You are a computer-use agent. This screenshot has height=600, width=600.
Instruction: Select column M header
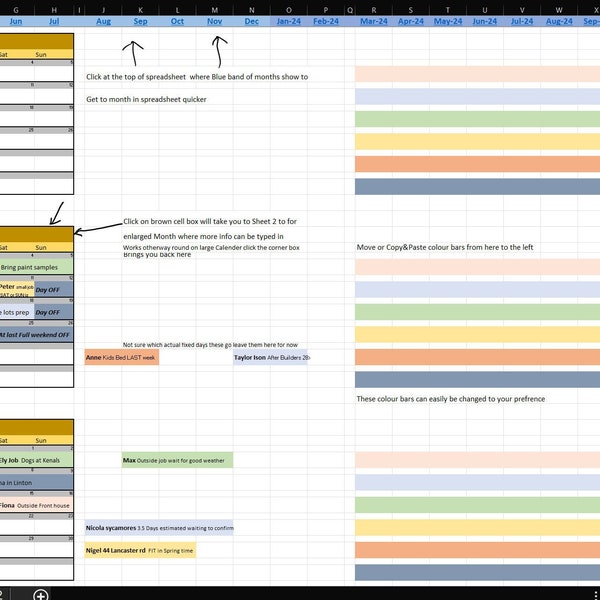[214, 10]
